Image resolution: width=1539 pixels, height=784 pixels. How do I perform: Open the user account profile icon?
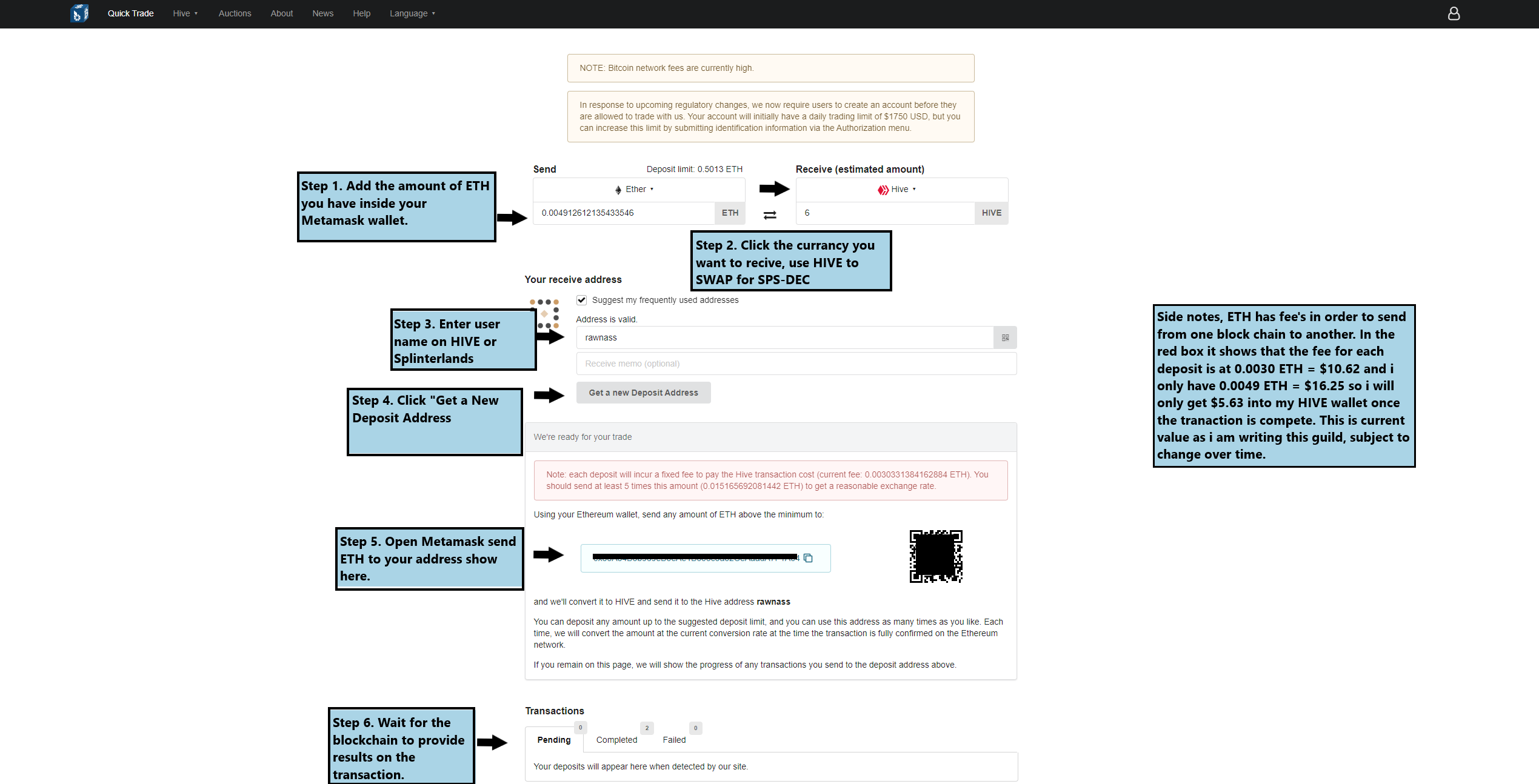point(1454,13)
